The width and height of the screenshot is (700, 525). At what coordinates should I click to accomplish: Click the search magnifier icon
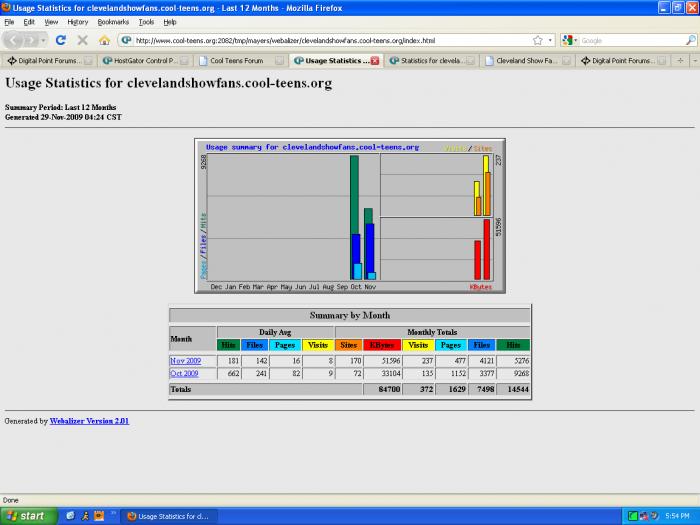[x=690, y=40]
